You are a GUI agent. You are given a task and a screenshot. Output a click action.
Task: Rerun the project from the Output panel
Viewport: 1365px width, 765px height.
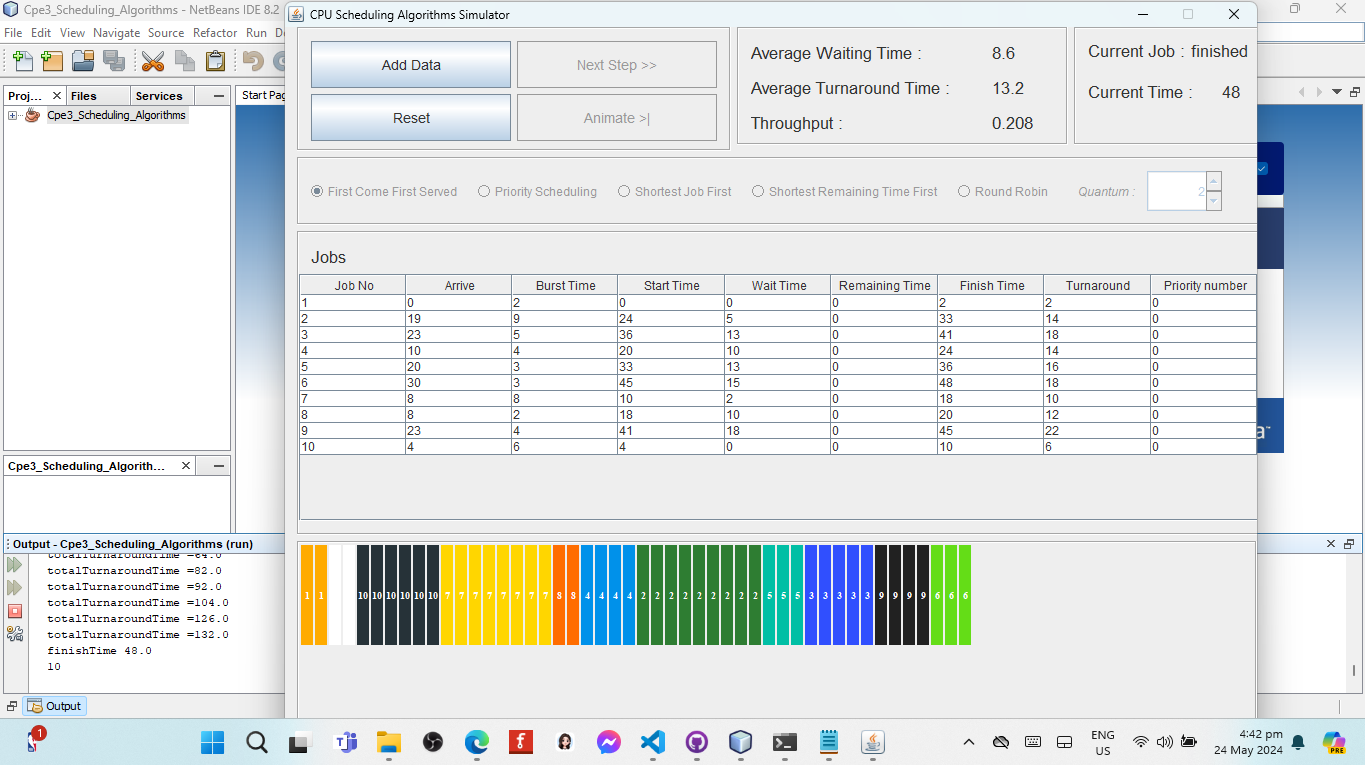pyautogui.click(x=13, y=563)
